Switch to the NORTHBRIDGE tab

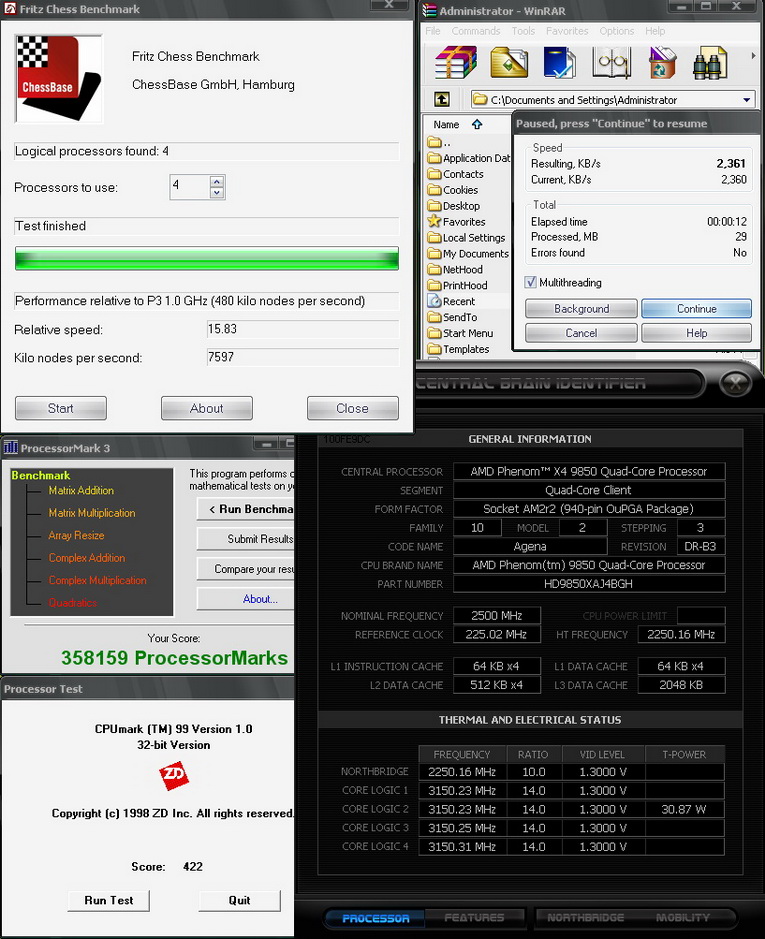585,917
